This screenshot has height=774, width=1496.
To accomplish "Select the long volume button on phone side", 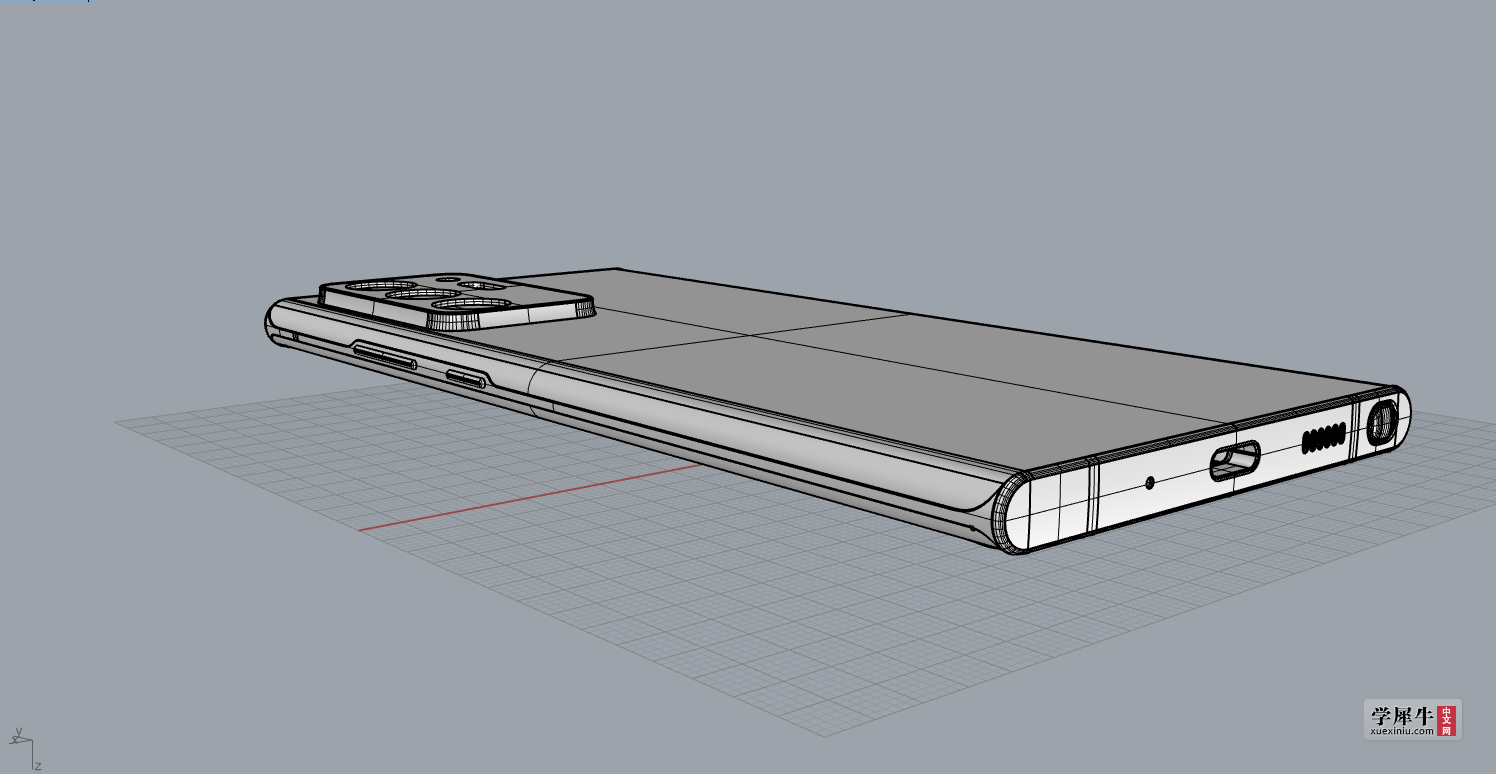I will (x=385, y=355).
